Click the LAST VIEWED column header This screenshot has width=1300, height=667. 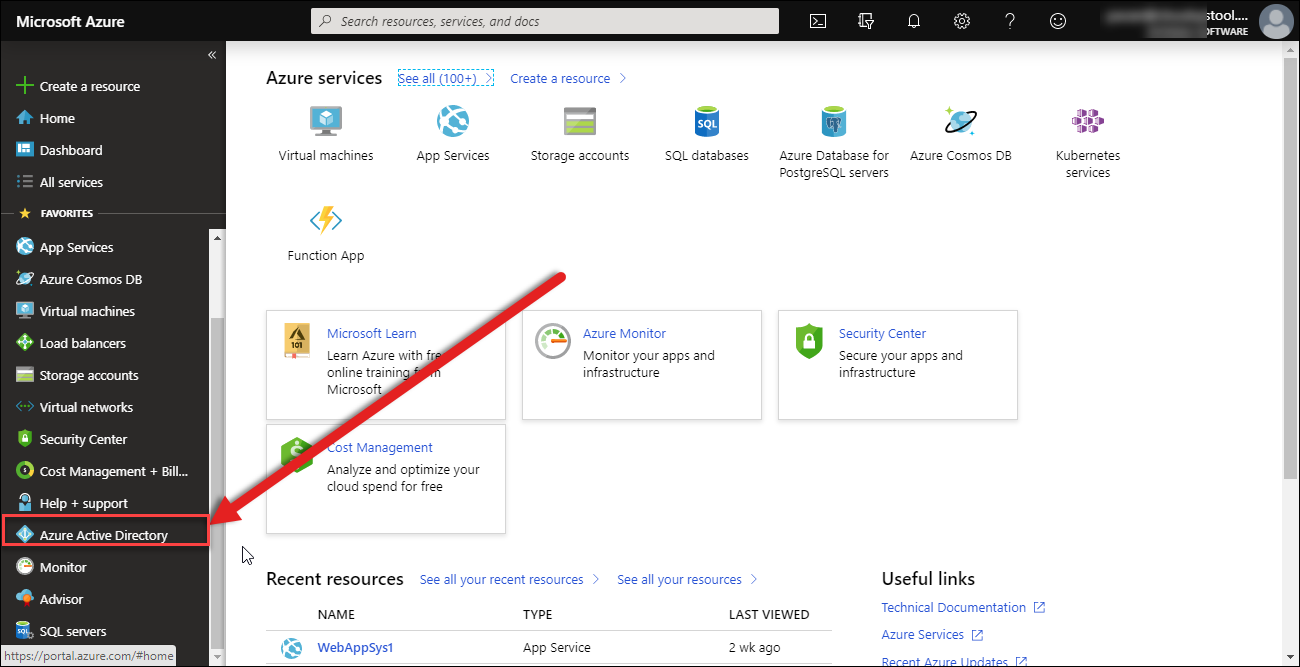(769, 615)
